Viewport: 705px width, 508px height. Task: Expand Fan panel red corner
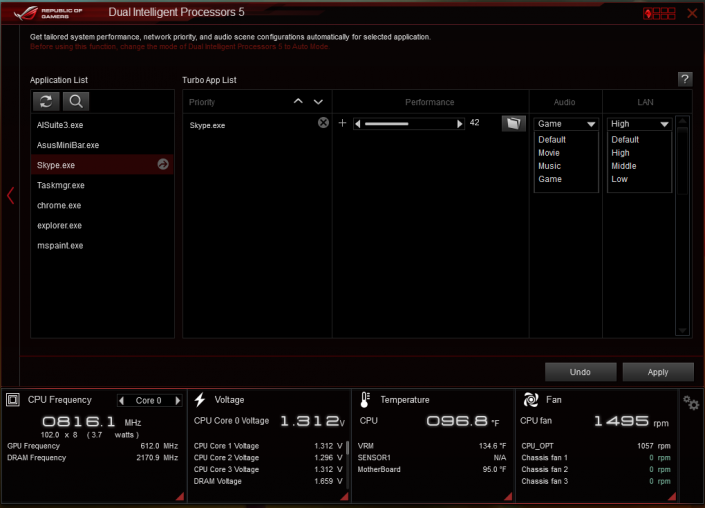coord(672,496)
